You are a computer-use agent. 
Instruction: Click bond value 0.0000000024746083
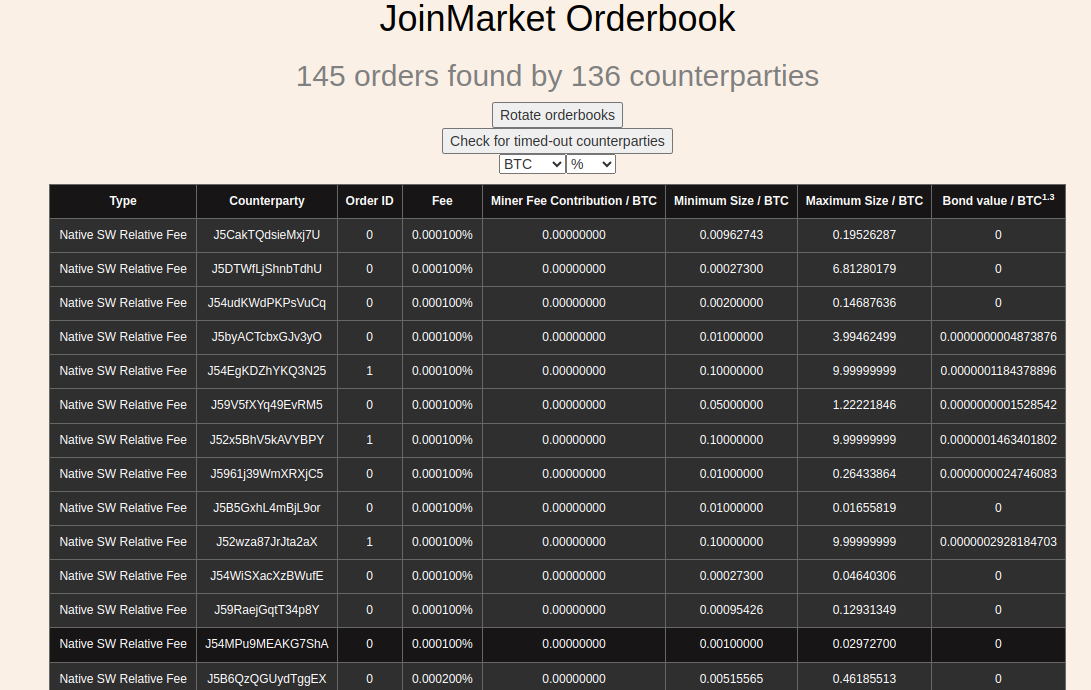[x=998, y=474]
